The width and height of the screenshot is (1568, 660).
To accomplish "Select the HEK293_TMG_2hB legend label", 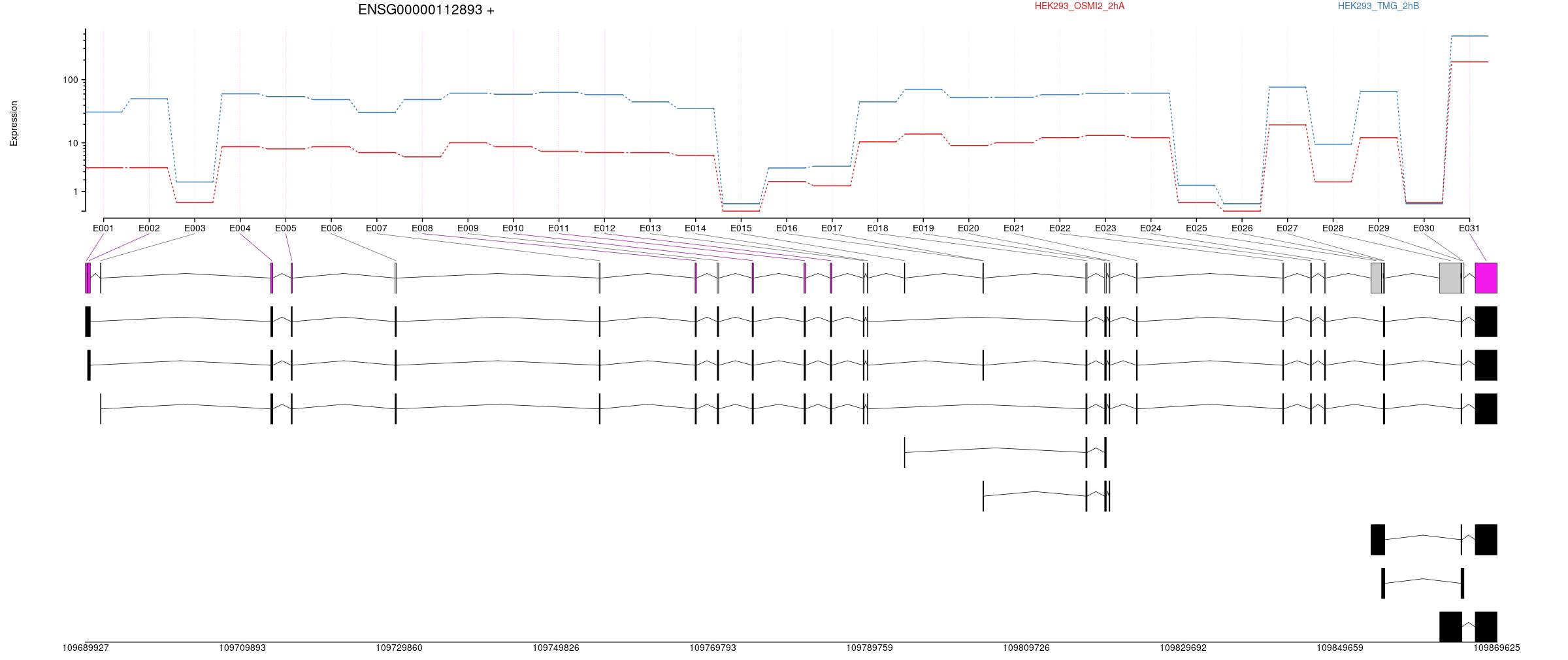I will tap(1378, 6).
